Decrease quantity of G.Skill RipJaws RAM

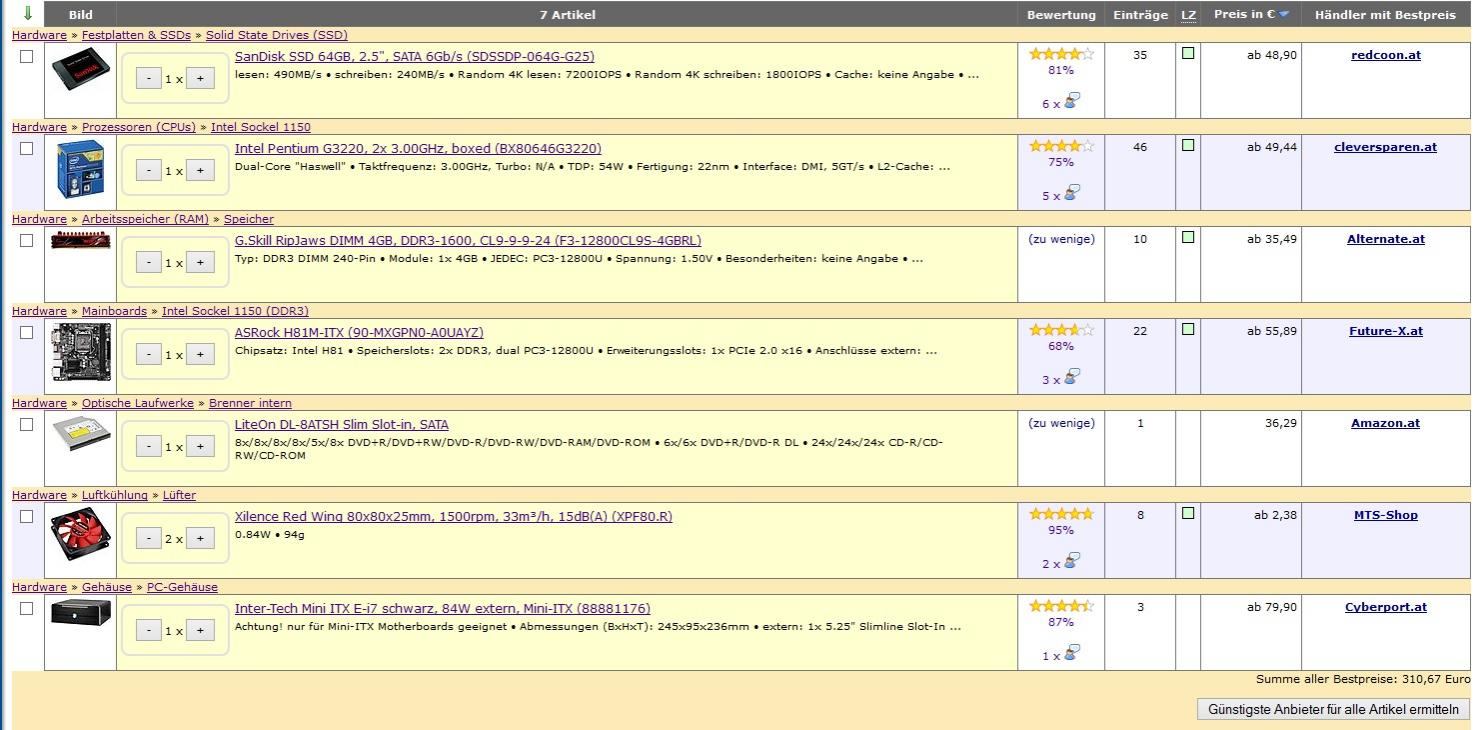[x=149, y=262]
